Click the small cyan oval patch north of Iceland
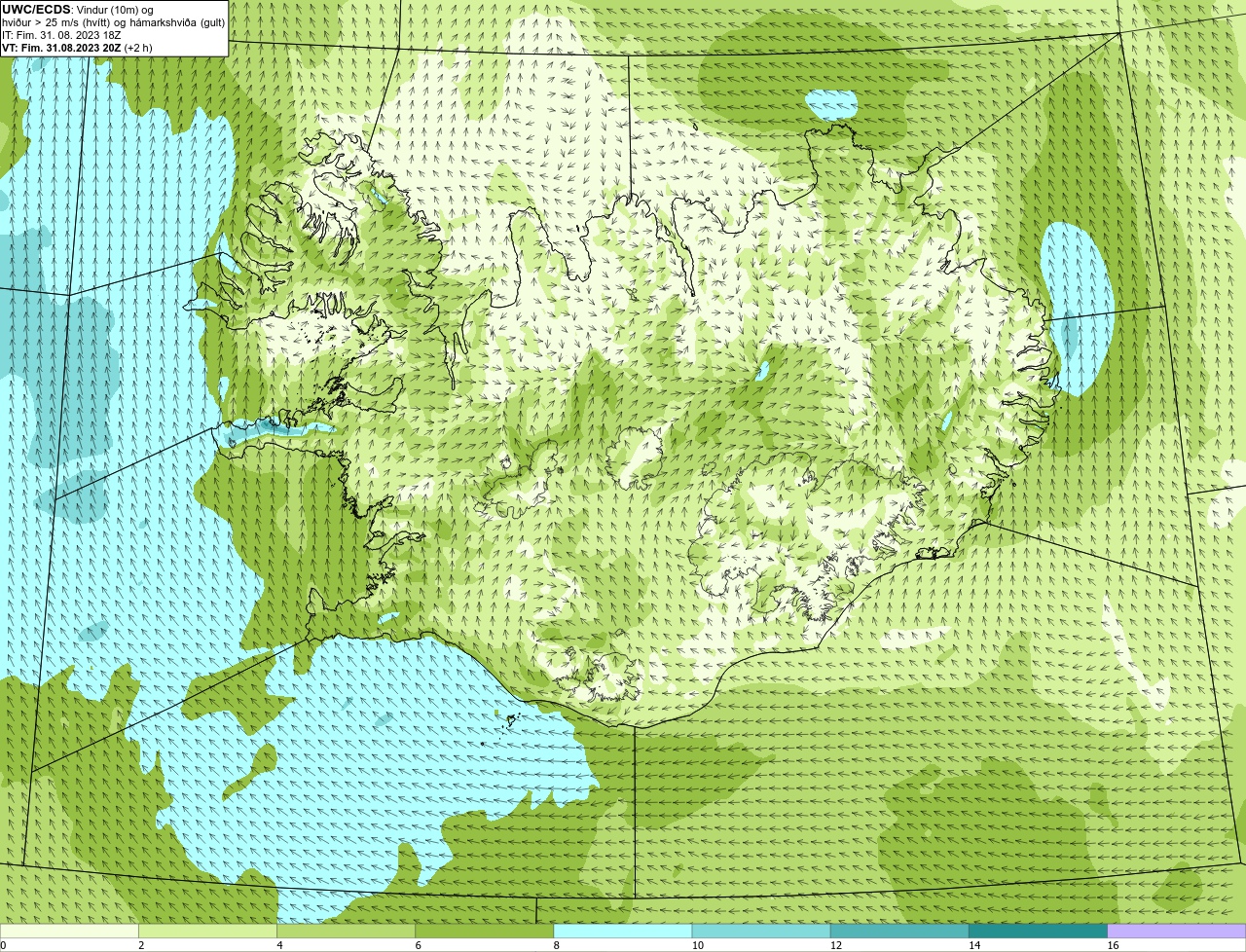This screenshot has height=952, width=1246. (832, 105)
